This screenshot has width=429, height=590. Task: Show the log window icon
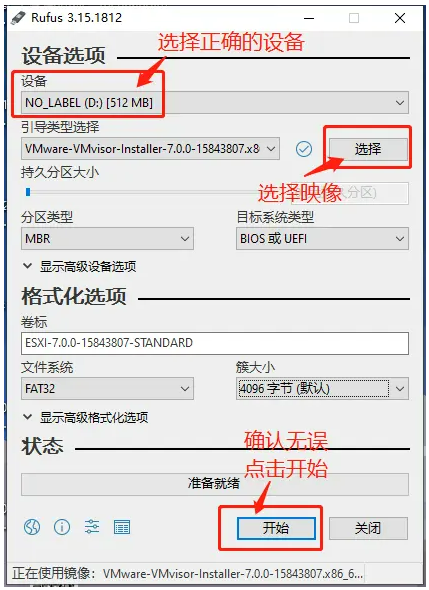point(122,527)
